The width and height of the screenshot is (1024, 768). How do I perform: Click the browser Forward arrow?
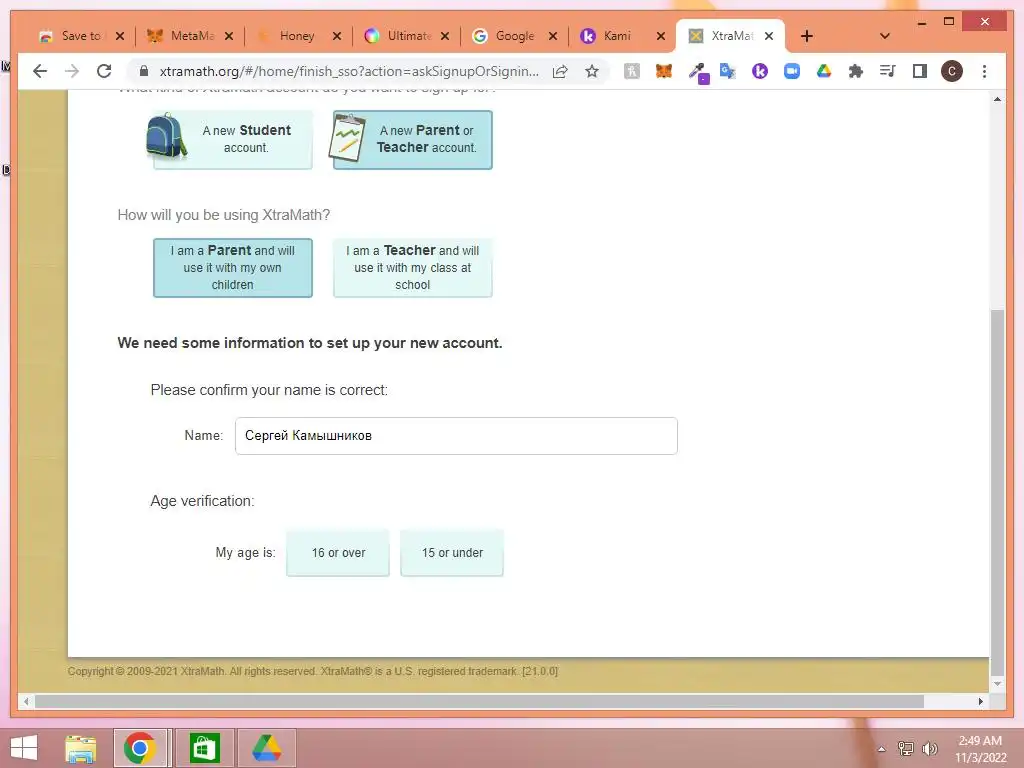pos(72,71)
